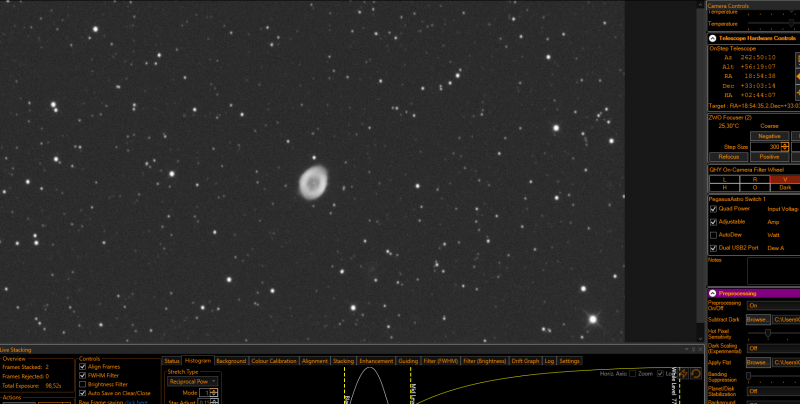Open the Colour Calibration tab
The image size is (800, 404).
coord(274,361)
